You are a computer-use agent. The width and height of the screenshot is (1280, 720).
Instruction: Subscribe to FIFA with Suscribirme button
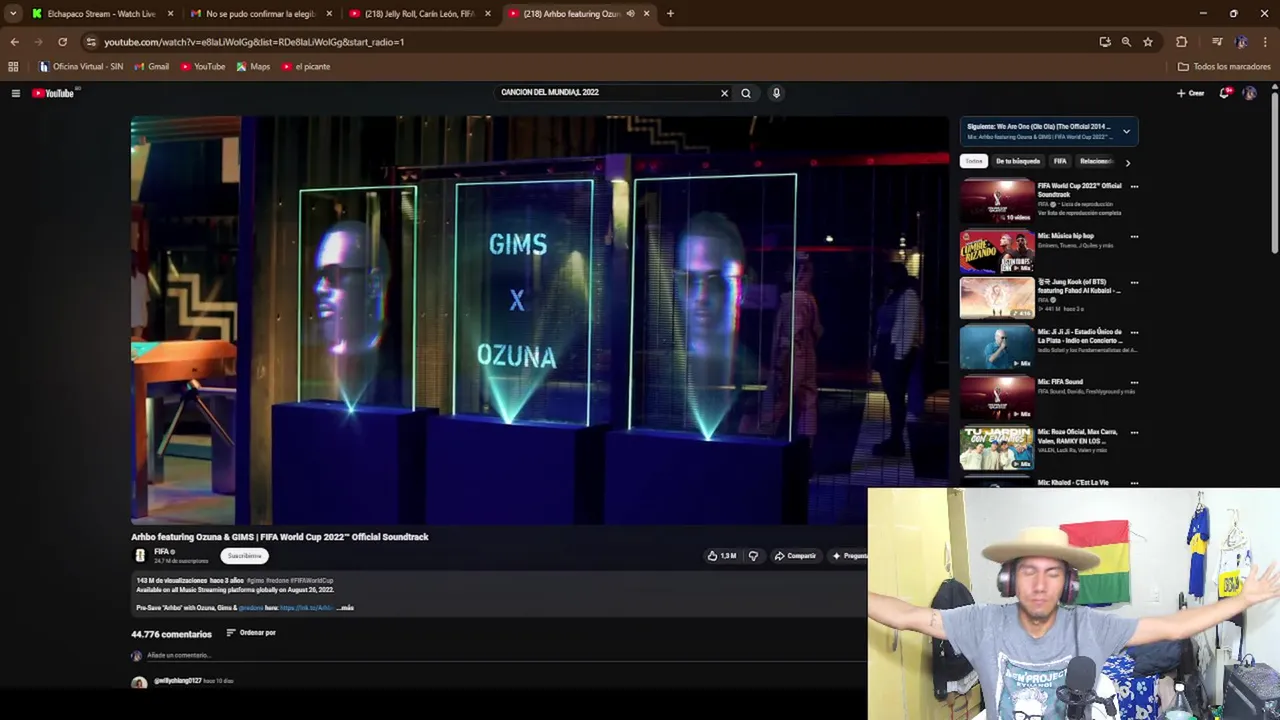(244, 556)
